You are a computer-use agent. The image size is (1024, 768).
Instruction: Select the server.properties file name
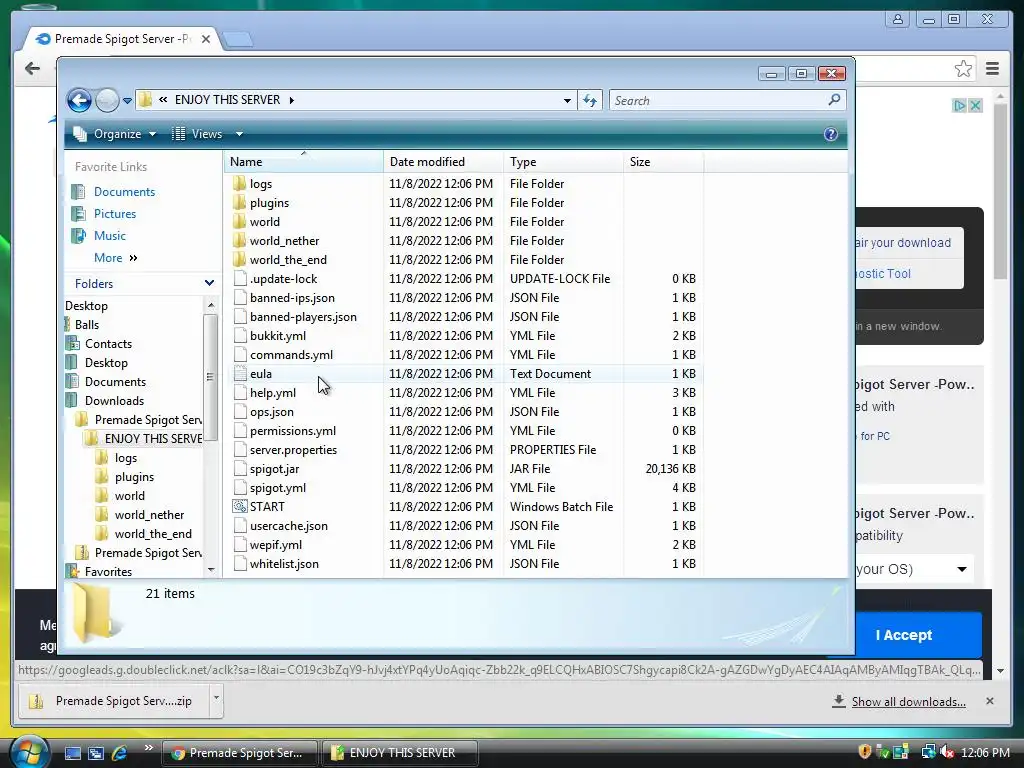[293, 450]
